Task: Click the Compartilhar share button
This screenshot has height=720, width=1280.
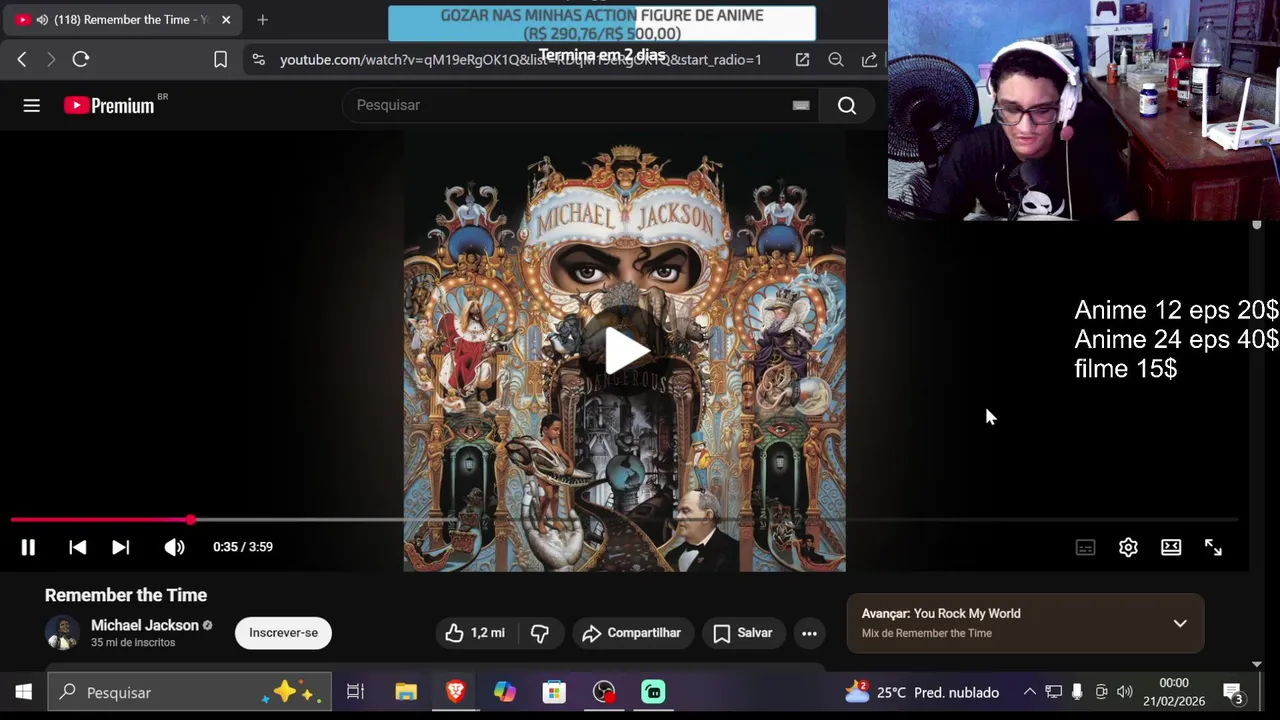Action: 632,633
